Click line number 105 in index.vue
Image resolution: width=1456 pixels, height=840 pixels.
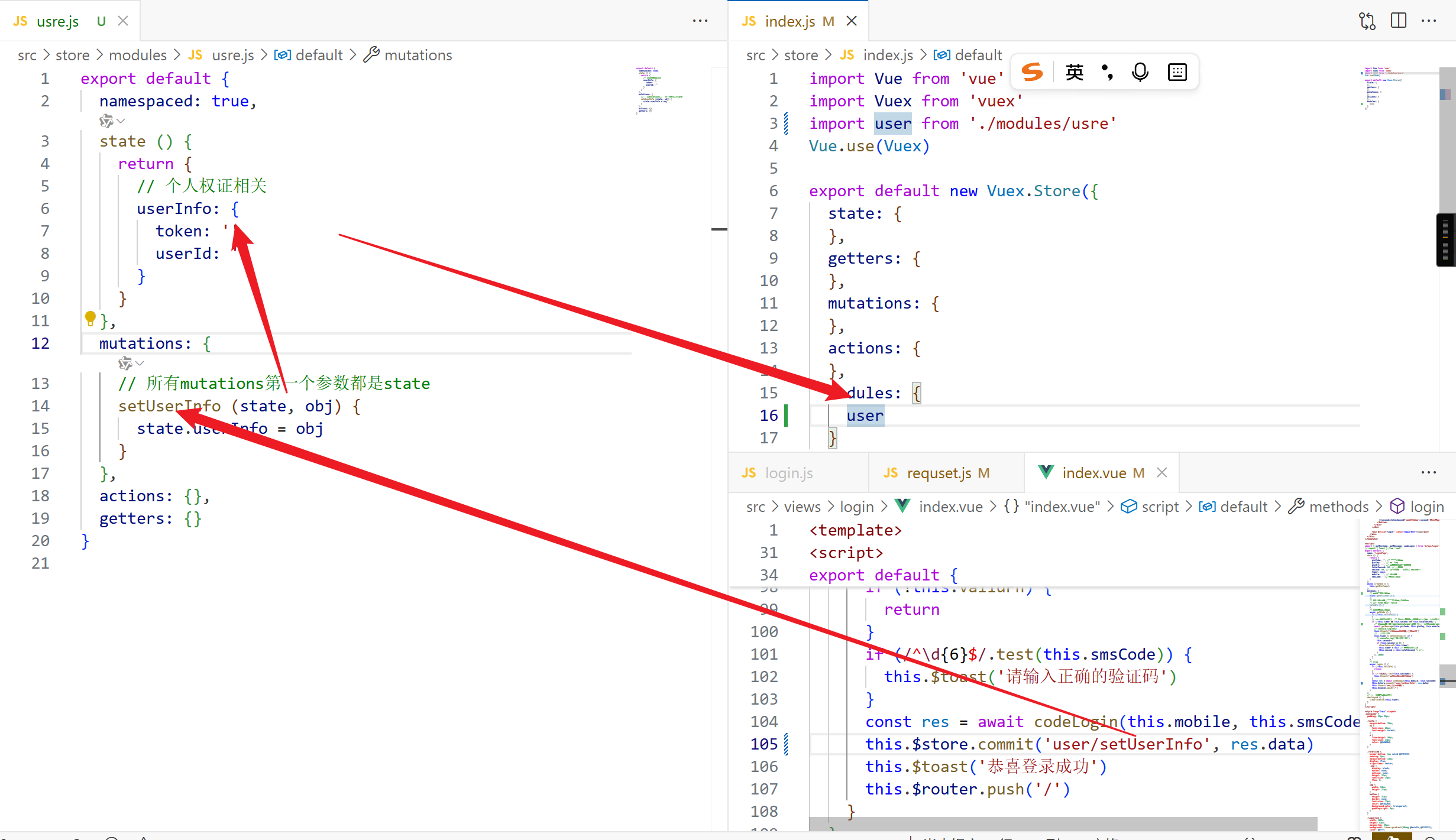tap(764, 744)
